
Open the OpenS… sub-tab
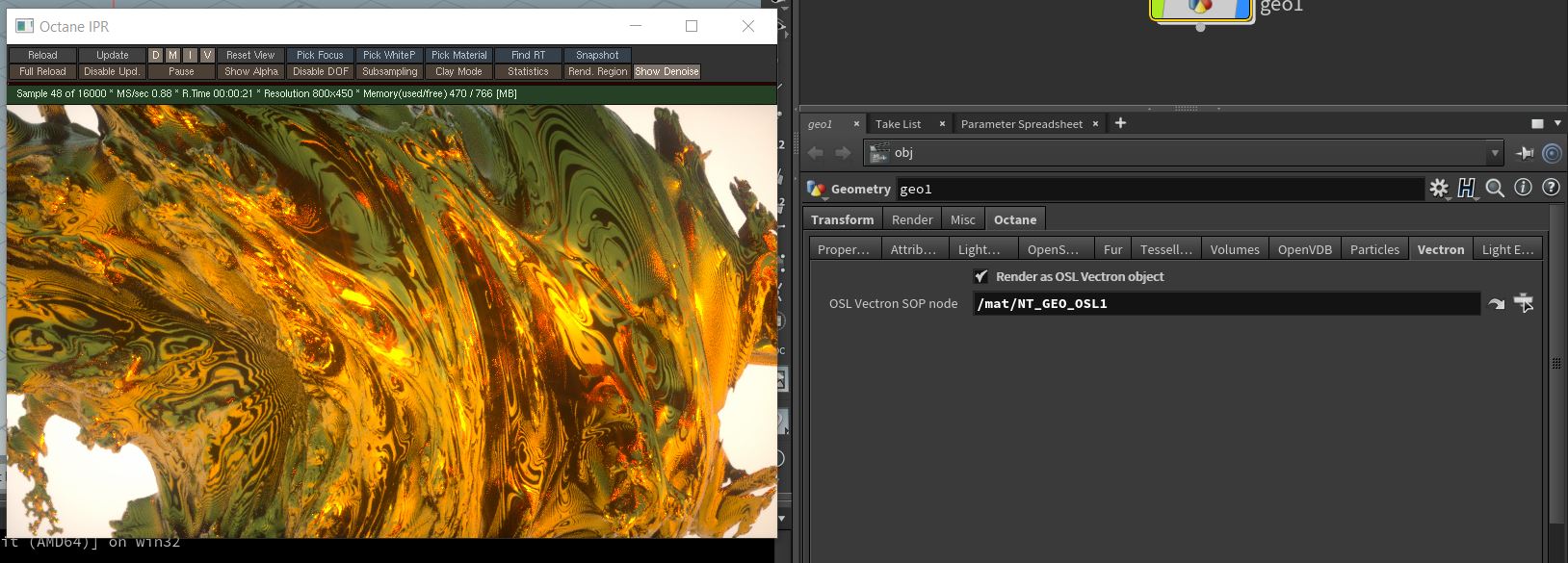pos(1054,249)
